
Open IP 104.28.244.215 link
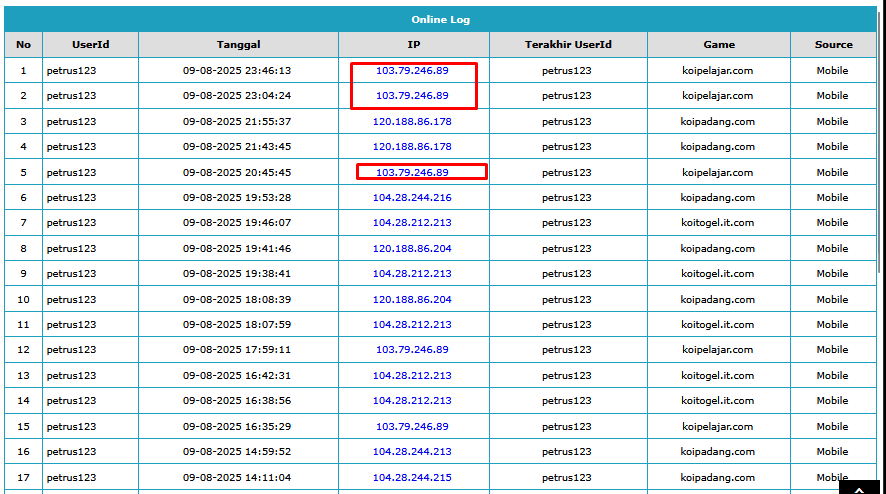(412, 478)
